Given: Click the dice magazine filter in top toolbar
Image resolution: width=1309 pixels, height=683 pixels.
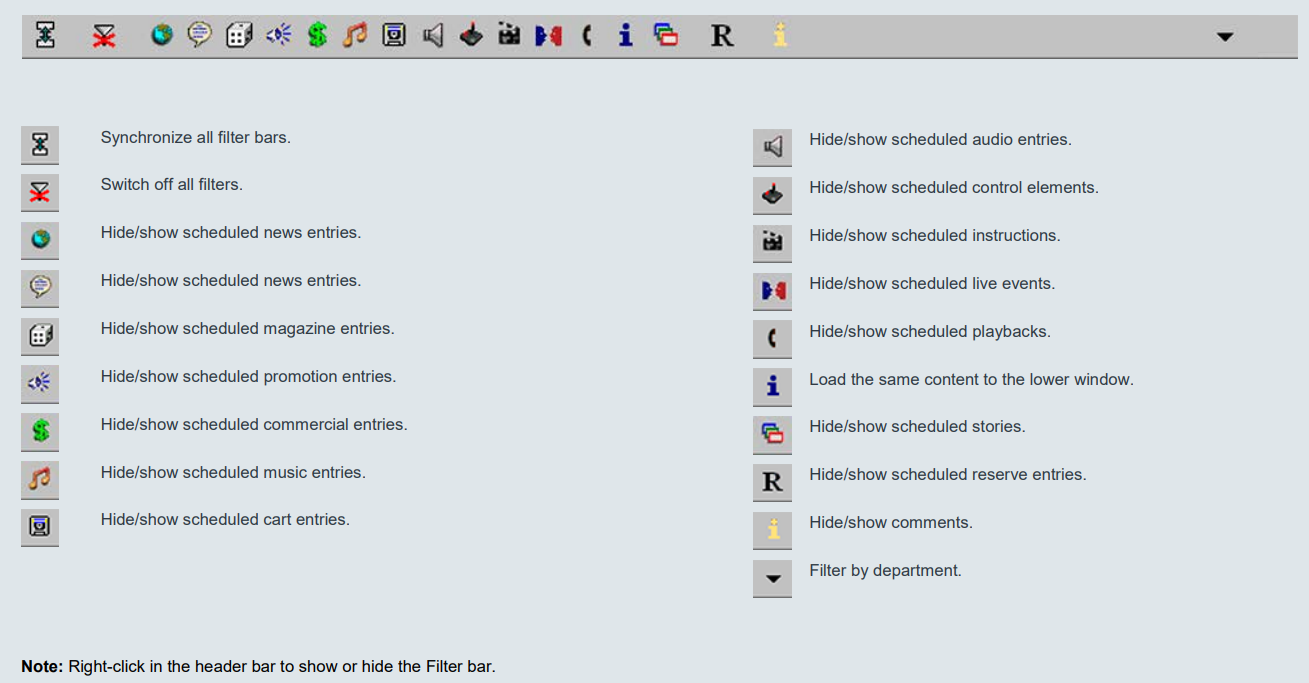Looking at the screenshot, I should [239, 36].
